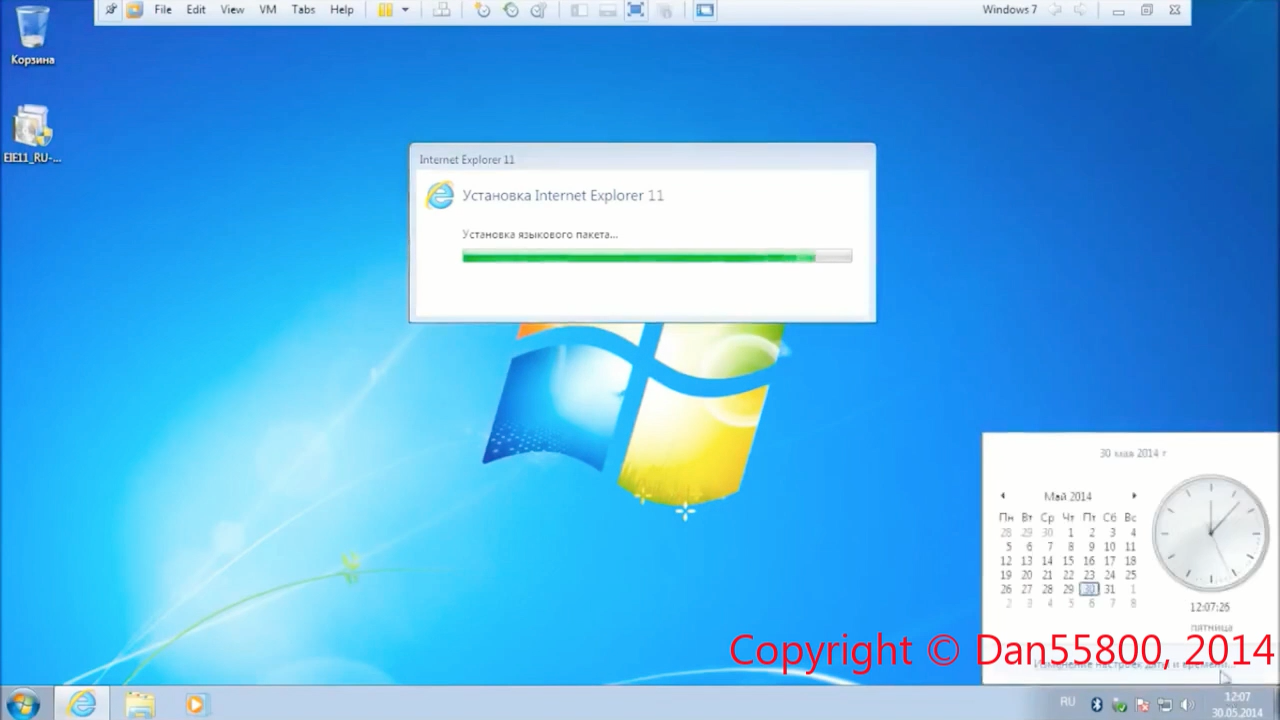Enter full screen mode icon
Image resolution: width=1280 pixels, height=720 pixels.
tap(635, 10)
